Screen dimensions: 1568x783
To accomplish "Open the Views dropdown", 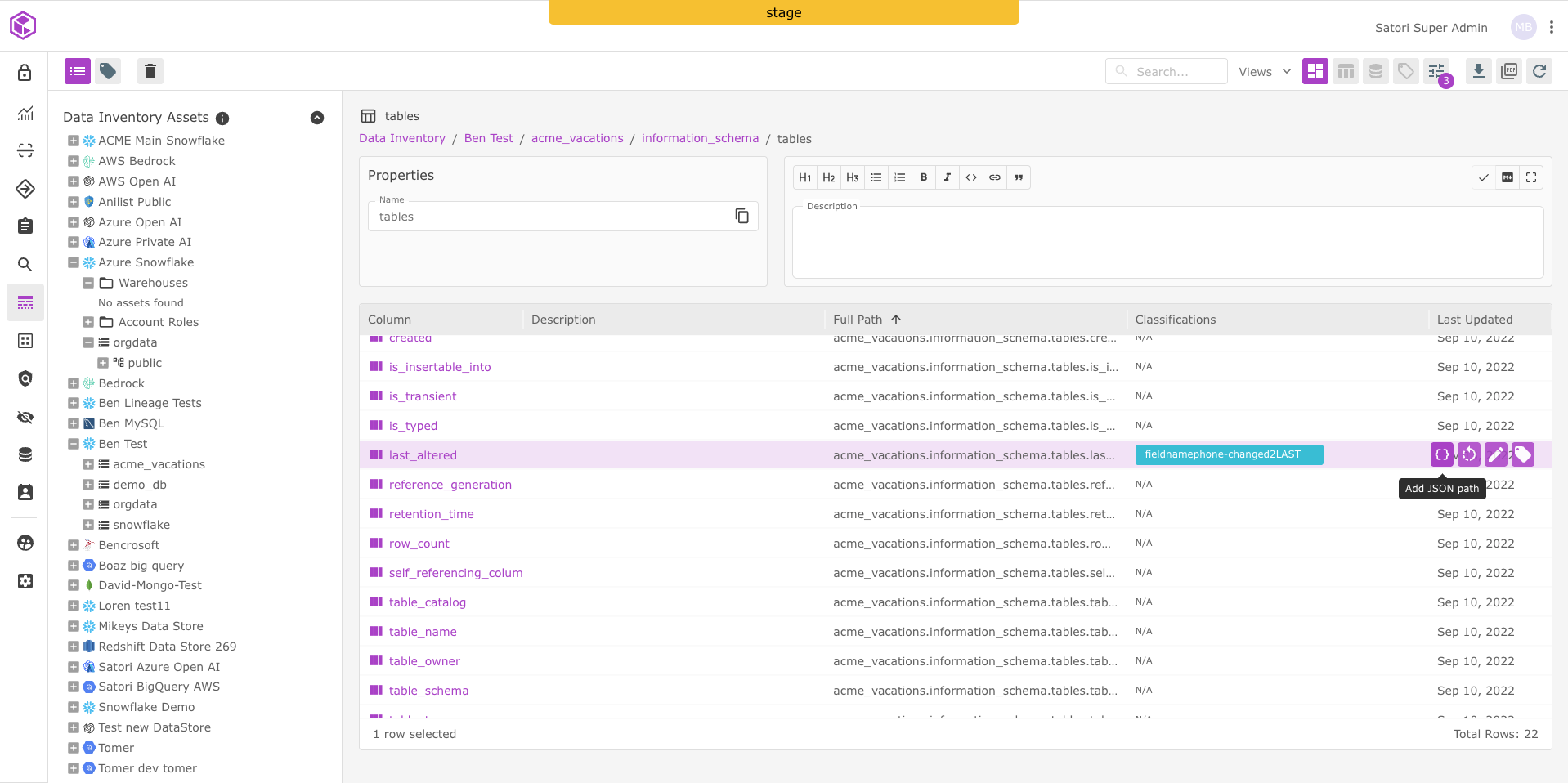I will point(1264,72).
